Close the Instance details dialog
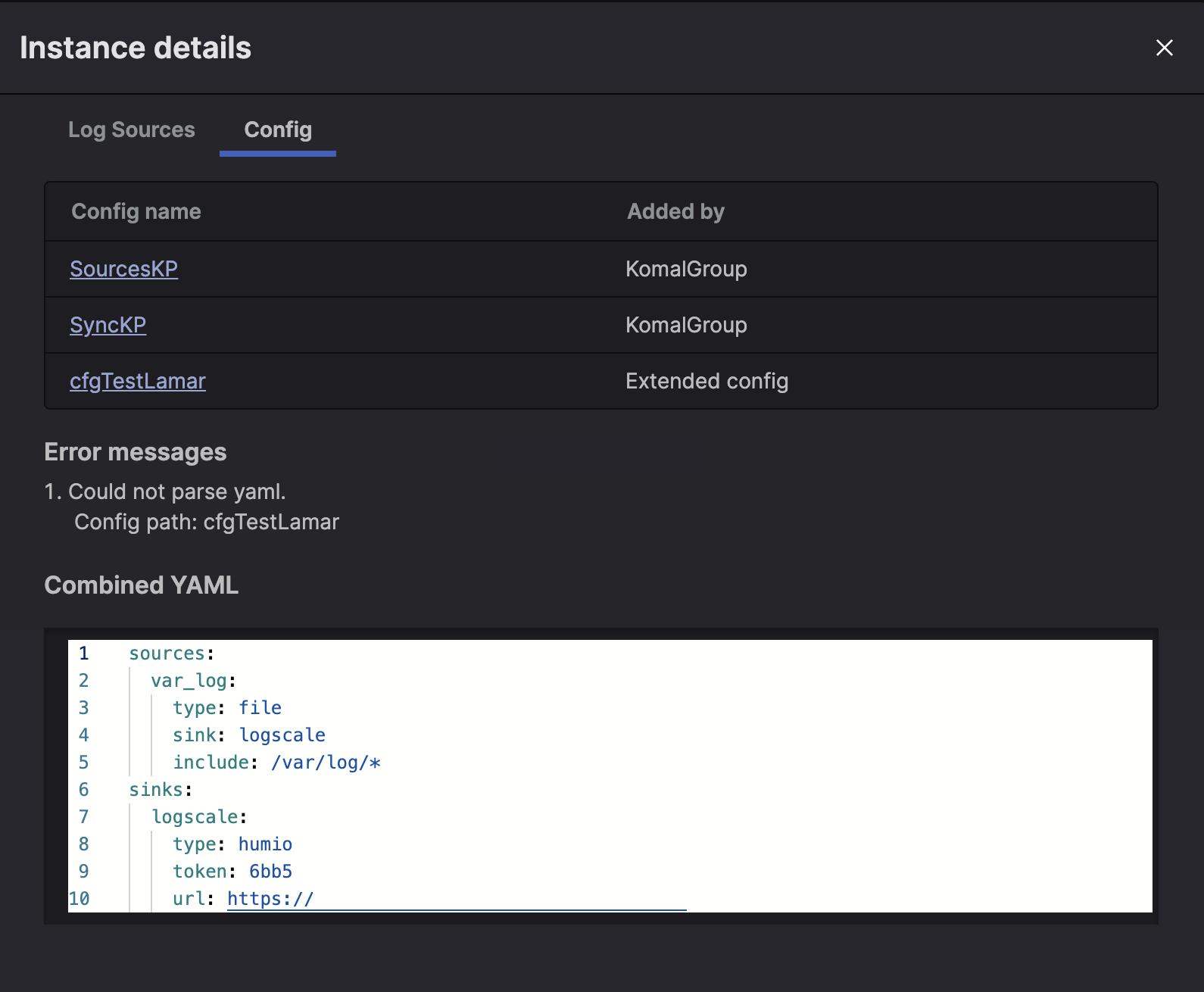 click(x=1164, y=48)
